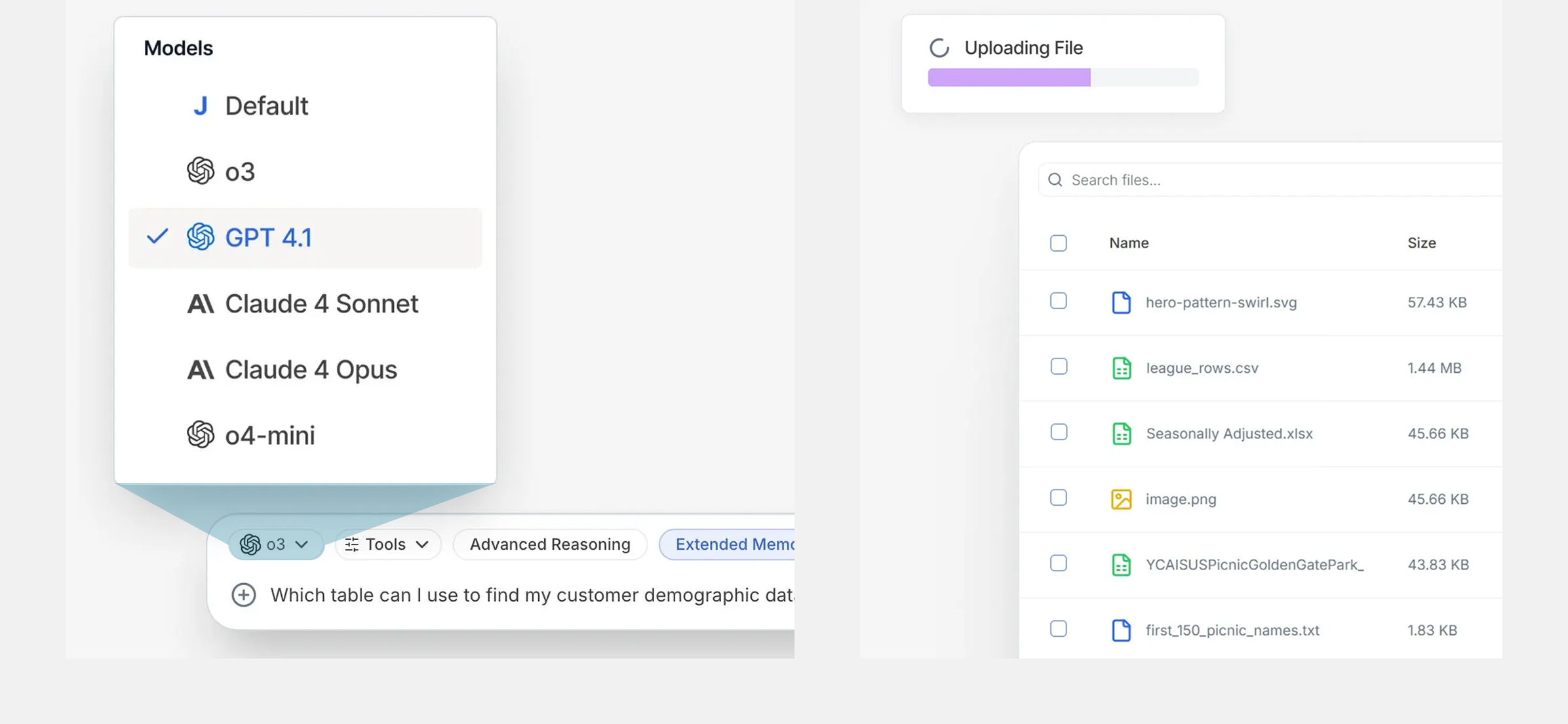The height and width of the screenshot is (724, 1568).
Task: Check the box for YCAISUSPicnicGoldenGatePark_ file
Action: (1059, 563)
